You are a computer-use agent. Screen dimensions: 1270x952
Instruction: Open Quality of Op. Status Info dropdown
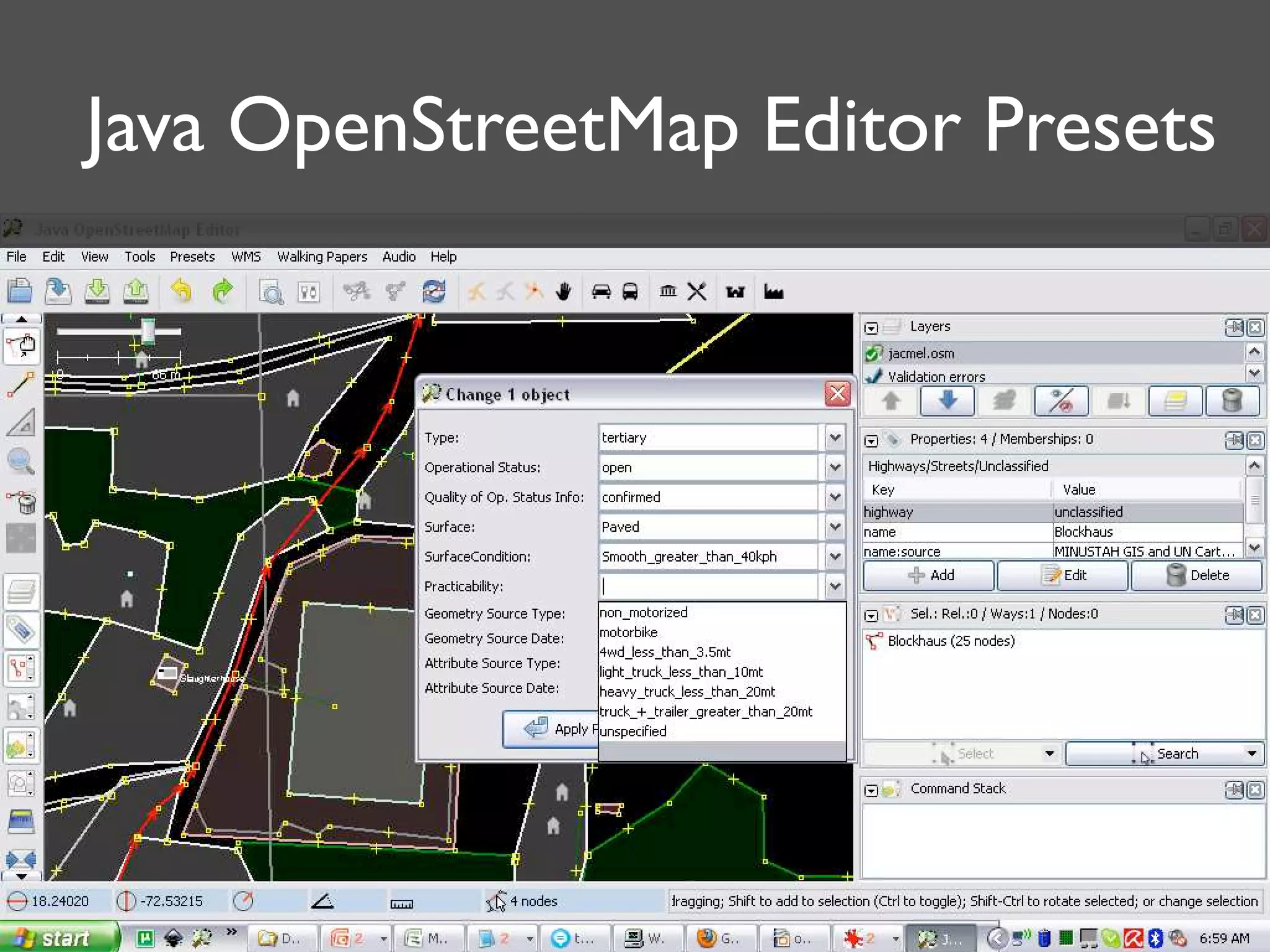835,497
